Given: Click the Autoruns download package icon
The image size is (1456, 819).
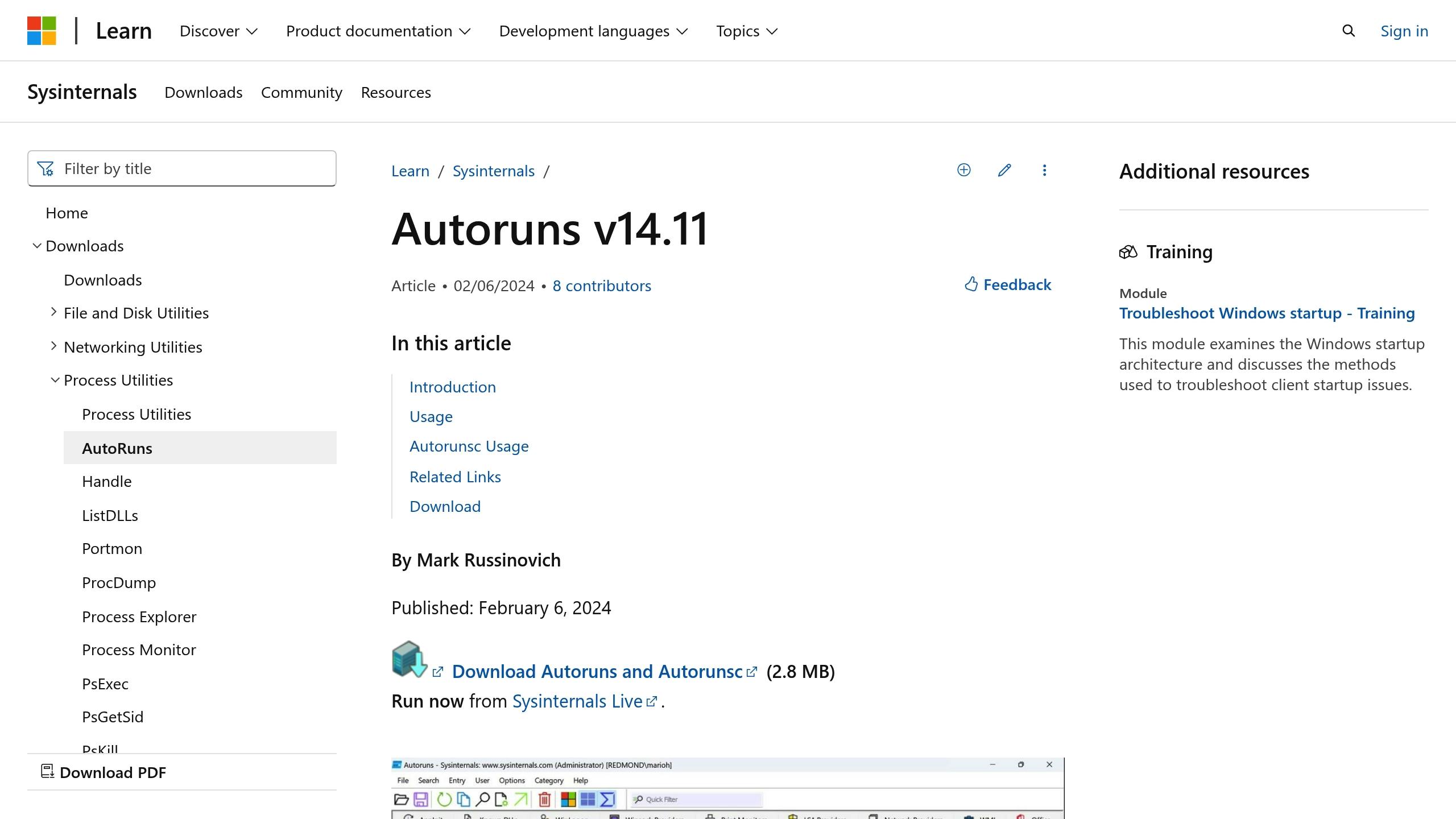Looking at the screenshot, I should (409, 659).
